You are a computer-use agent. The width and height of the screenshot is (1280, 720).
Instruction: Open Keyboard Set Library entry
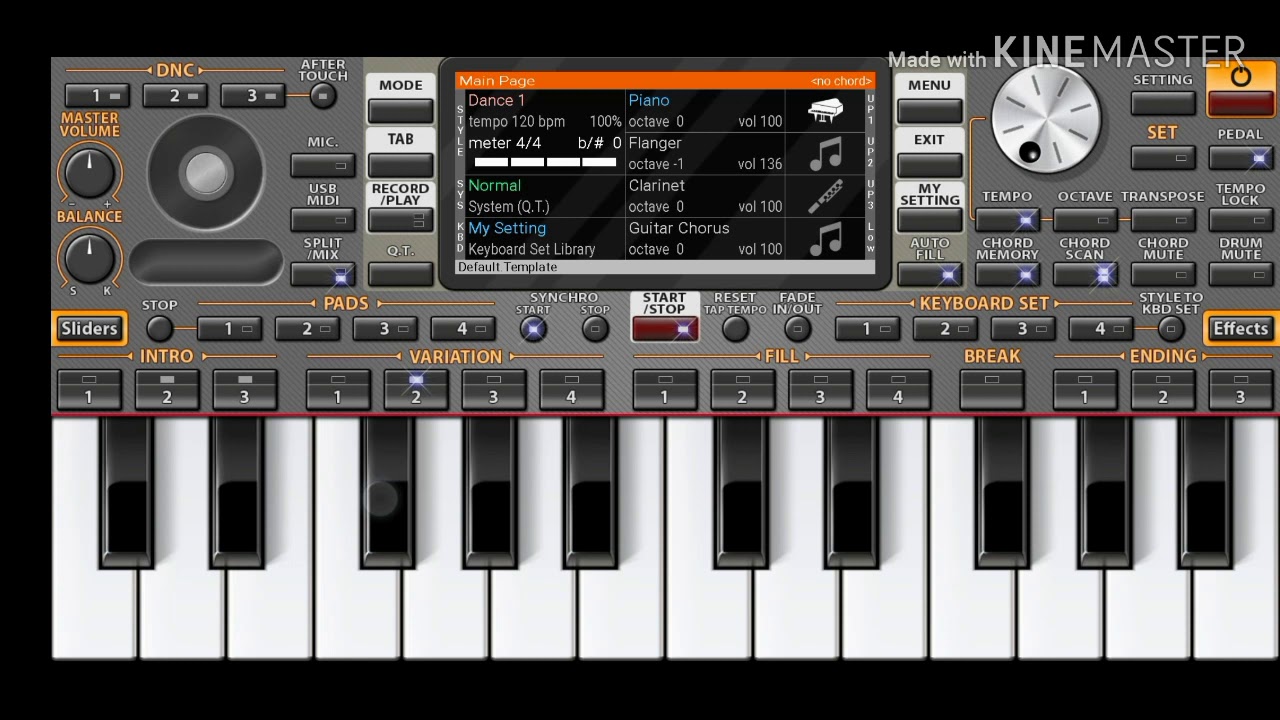pos(532,249)
